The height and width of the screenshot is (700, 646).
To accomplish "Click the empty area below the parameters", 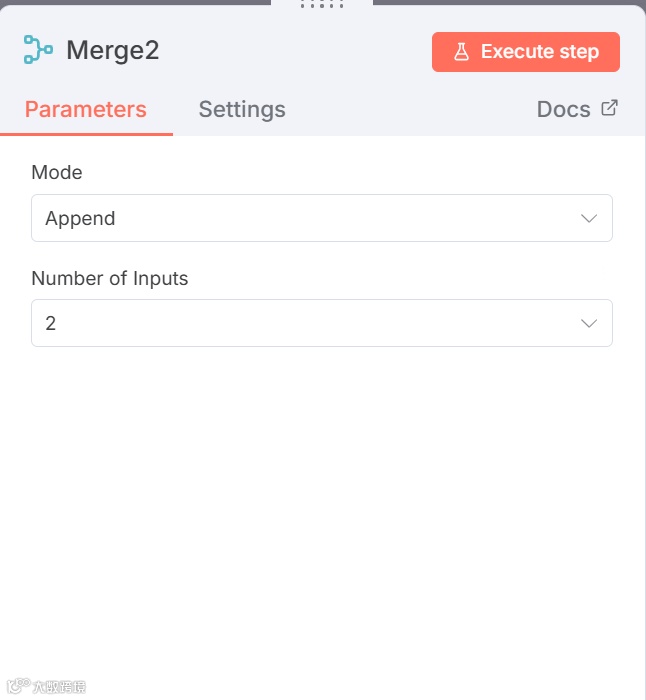I will click(322, 500).
